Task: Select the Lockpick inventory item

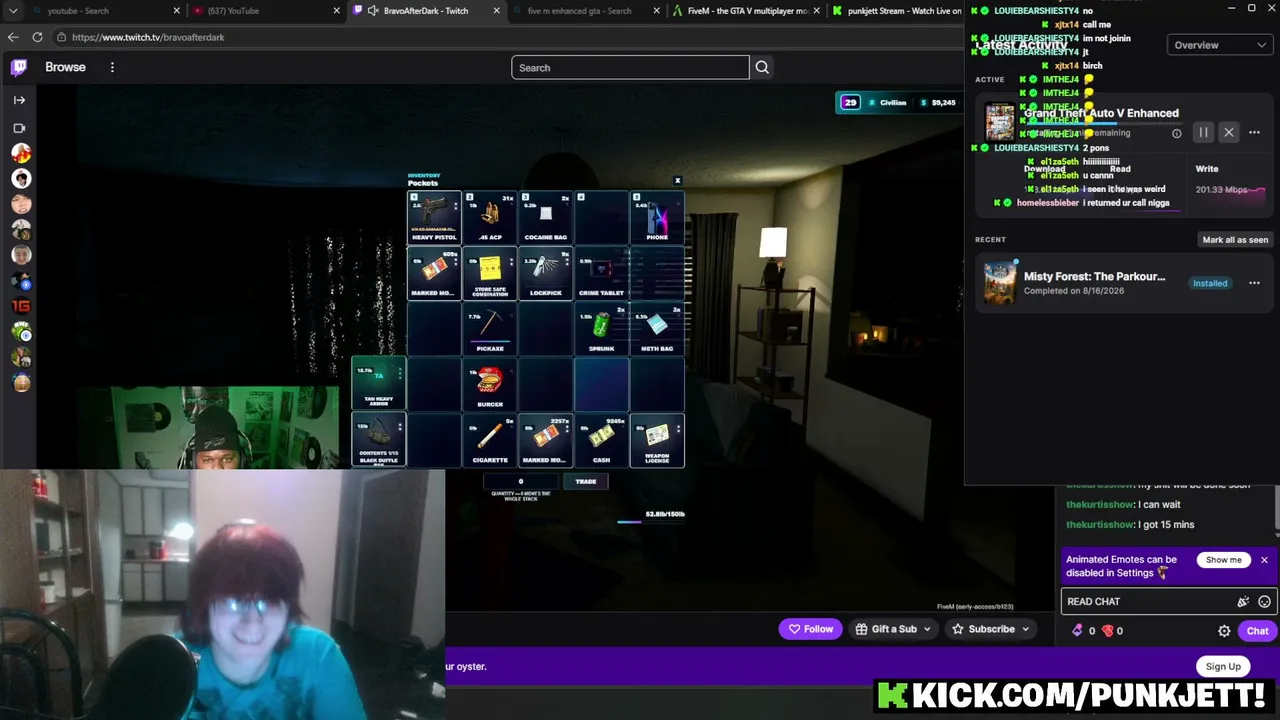Action: [546, 273]
